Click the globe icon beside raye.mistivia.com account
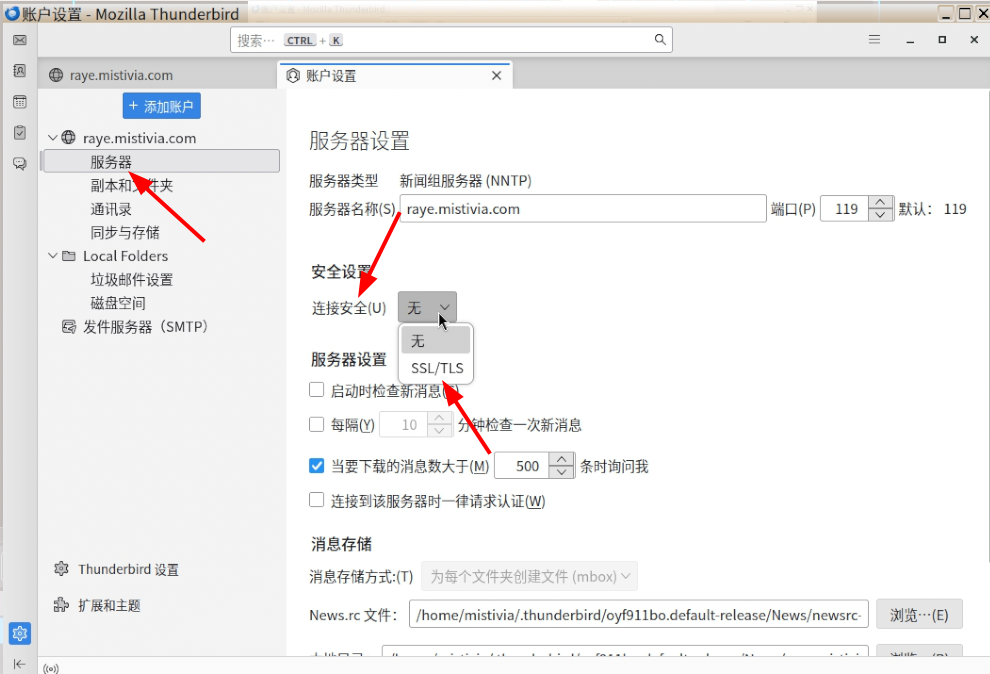Viewport: 990px width, 674px height. [68, 138]
